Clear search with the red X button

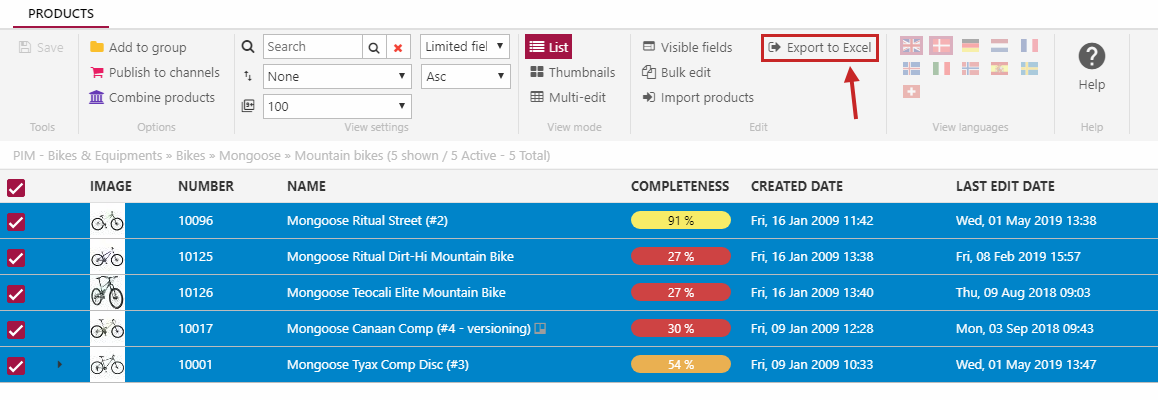point(399,47)
